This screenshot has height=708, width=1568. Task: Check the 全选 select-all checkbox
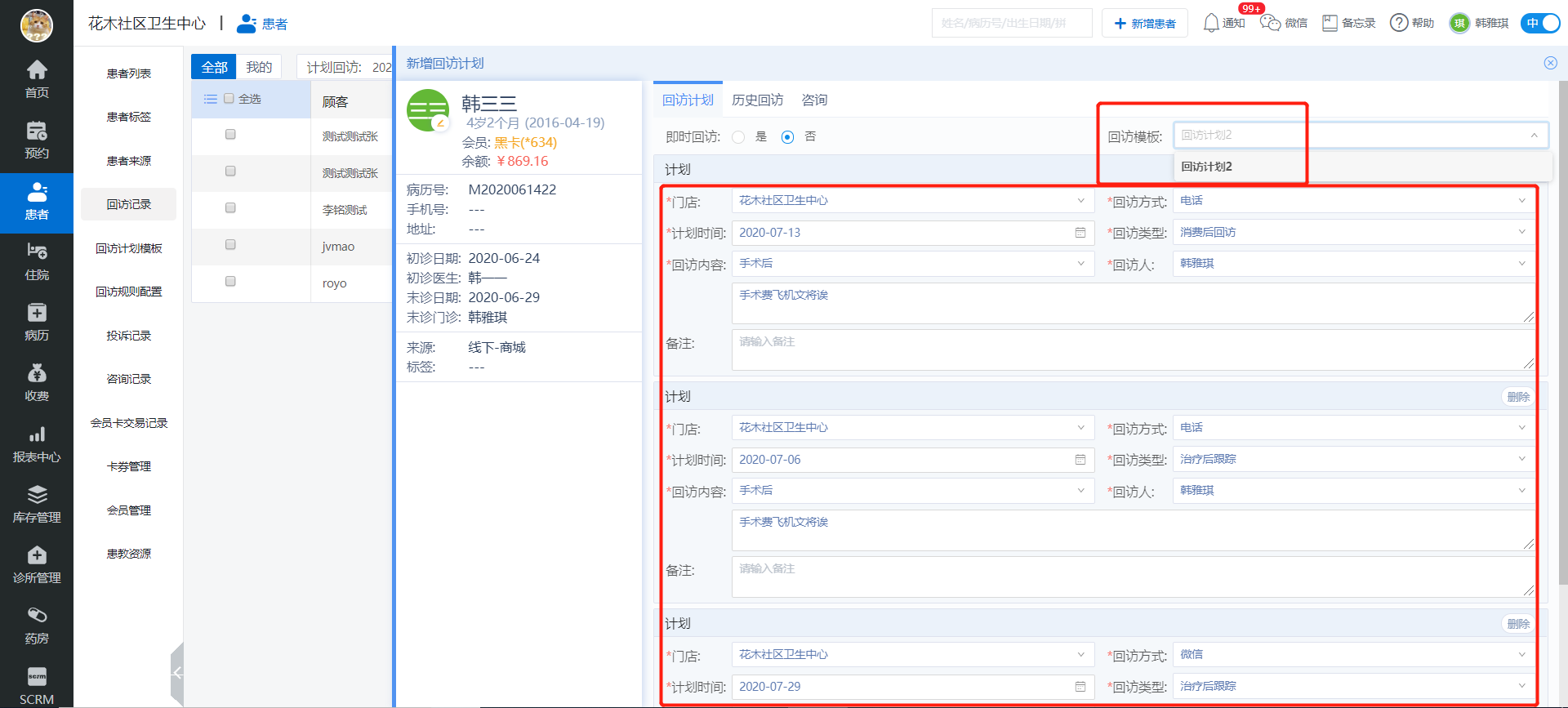pyautogui.click(x=229, y=99)
